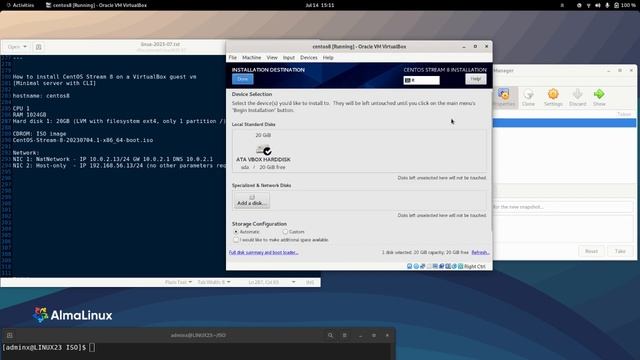Click the INS indicator in editor status bar
The image size is (640, 360).
point(310,282)
